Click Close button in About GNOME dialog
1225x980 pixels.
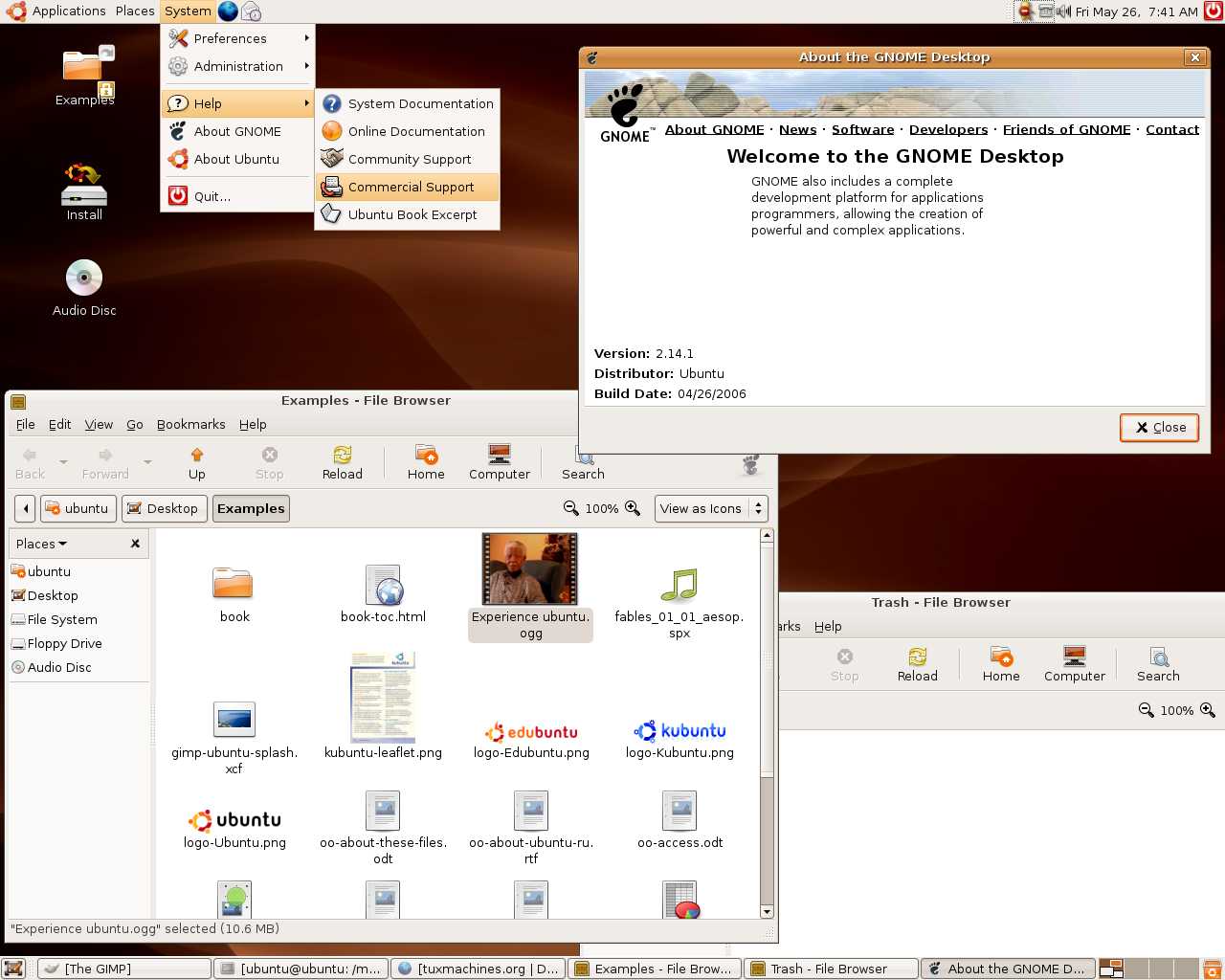[1160, 427]
